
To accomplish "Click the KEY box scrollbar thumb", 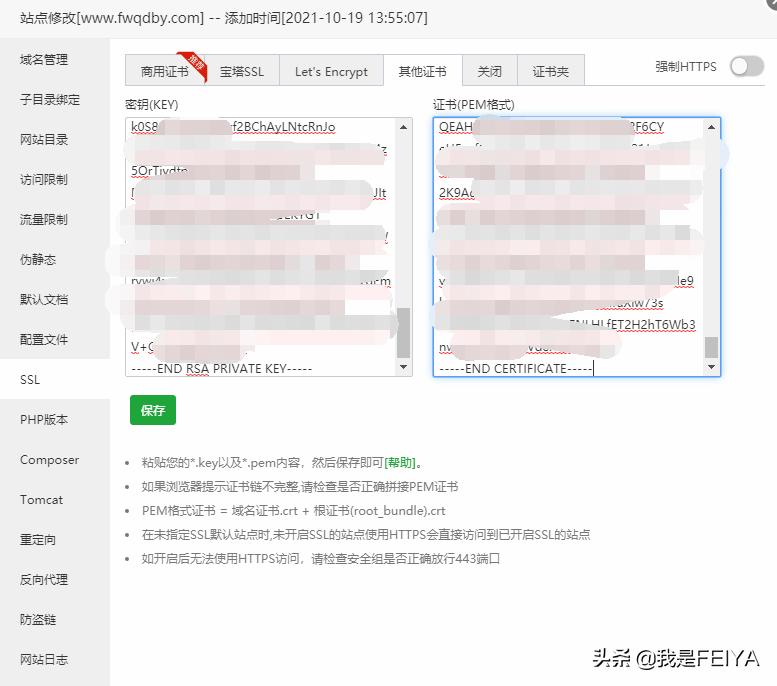I will [x=403, y=333].
